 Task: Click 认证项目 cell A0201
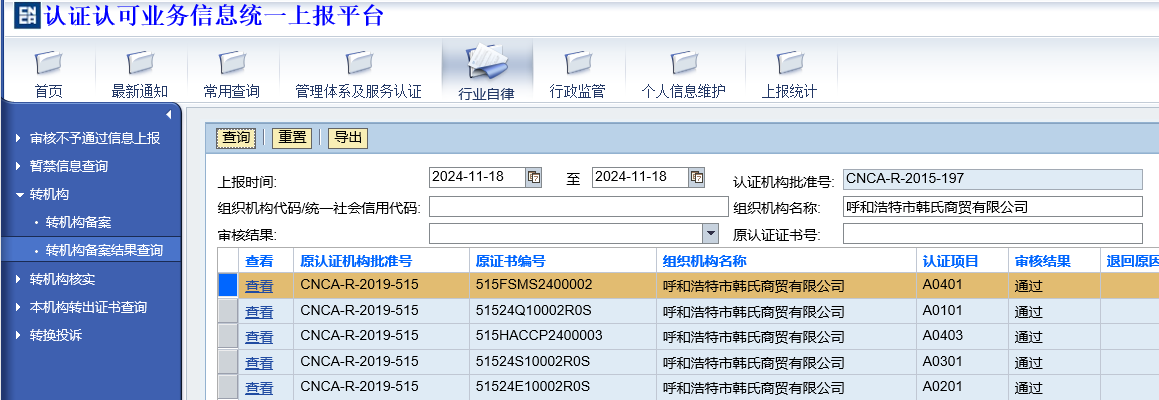(943, 386)
